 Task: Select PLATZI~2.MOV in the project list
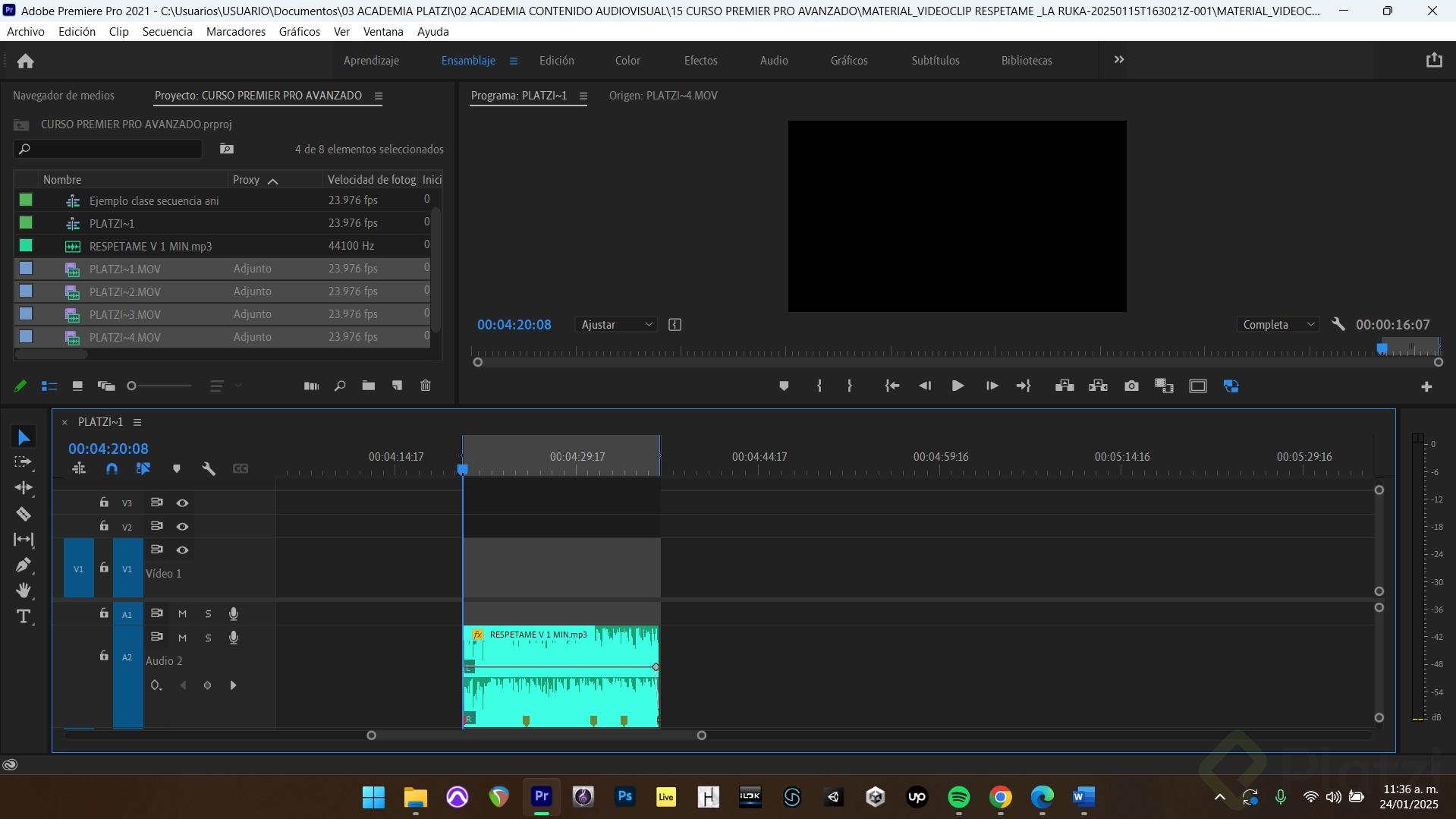point(125,291)
